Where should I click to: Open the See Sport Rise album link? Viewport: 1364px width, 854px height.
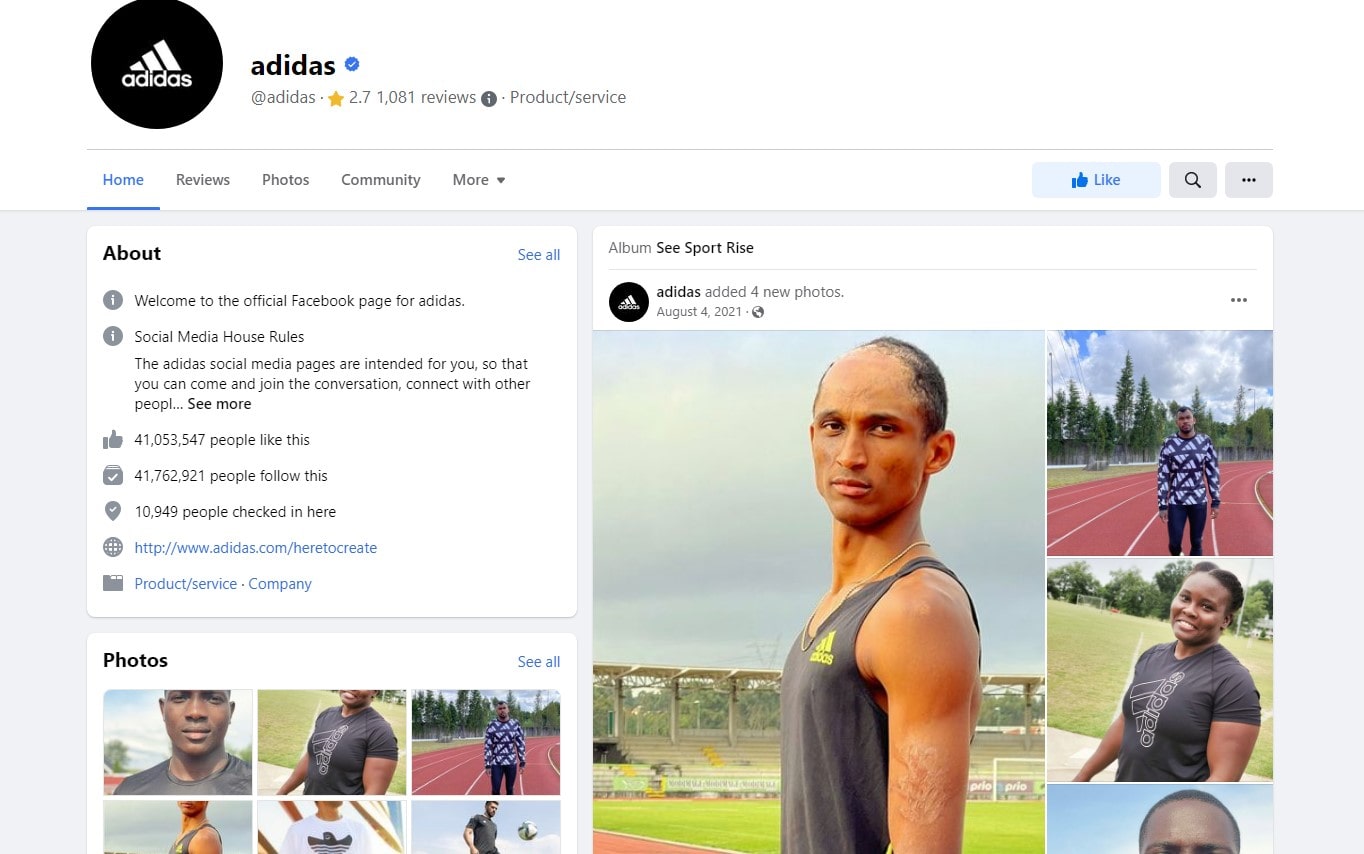(705, 248)
